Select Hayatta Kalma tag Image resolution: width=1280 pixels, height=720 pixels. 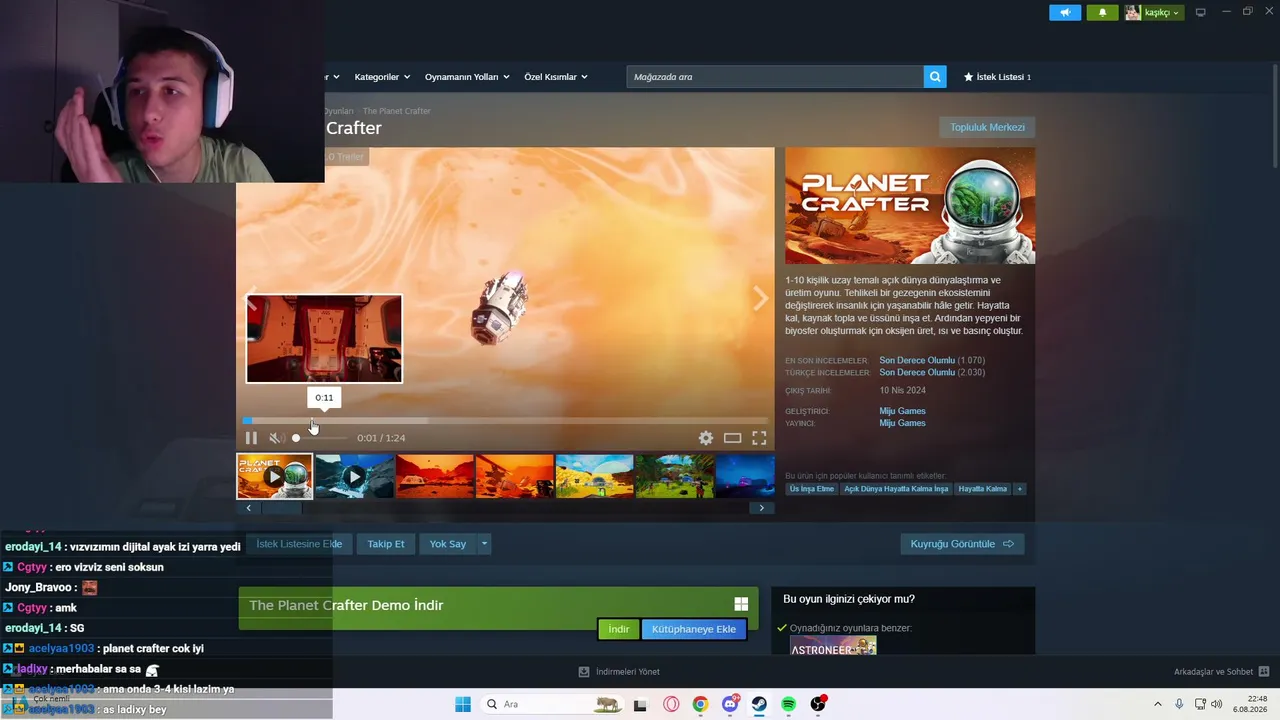tap(983, 489)
